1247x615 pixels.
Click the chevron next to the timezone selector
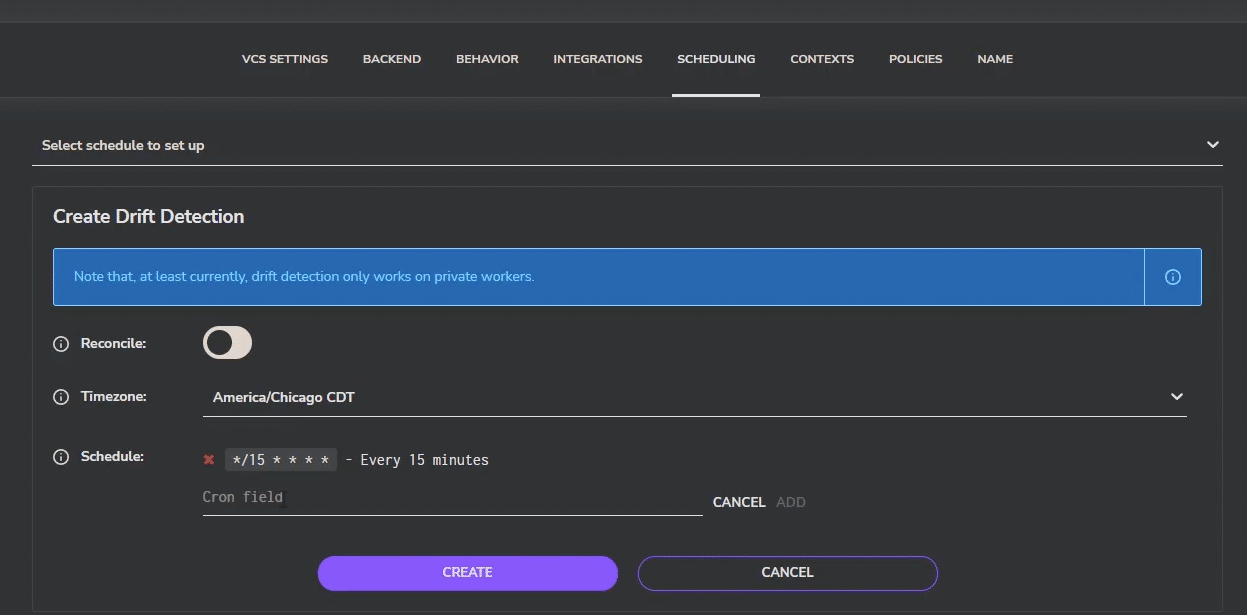click(x=1176, y=396)
